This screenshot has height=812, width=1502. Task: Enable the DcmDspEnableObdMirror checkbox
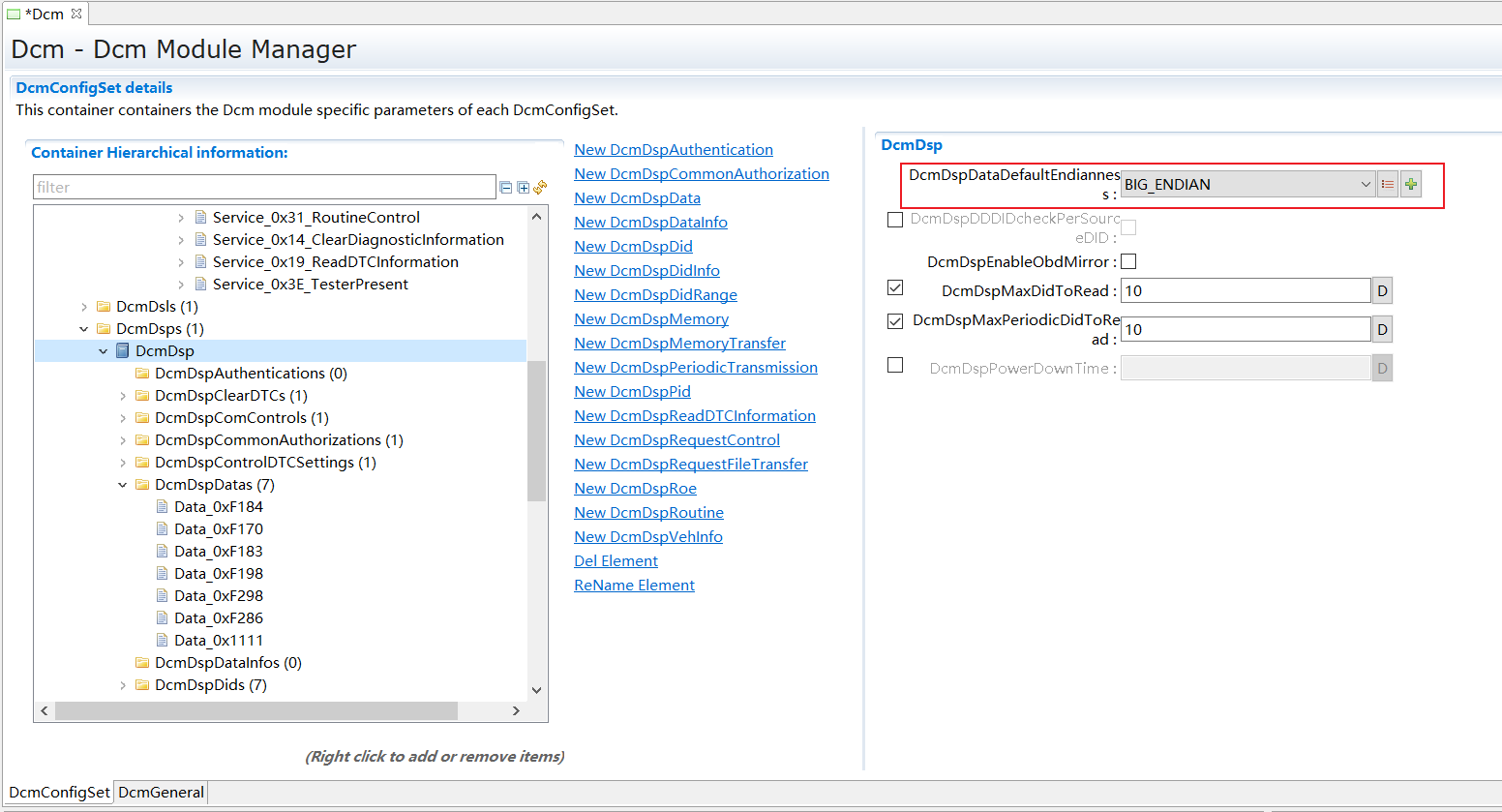(x=1127, y=261)
